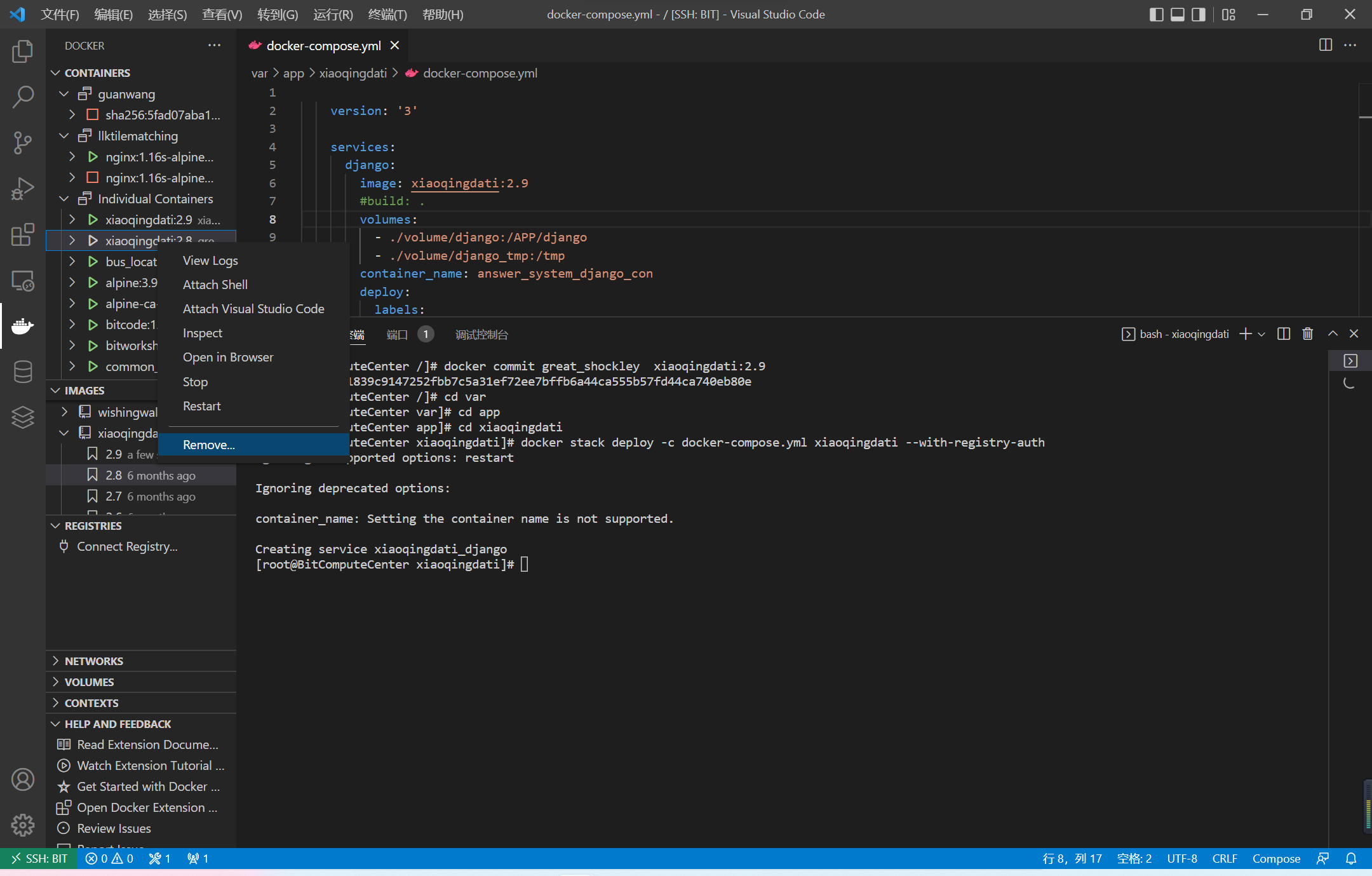Expand the CONTEXTS section

point(56,703)
